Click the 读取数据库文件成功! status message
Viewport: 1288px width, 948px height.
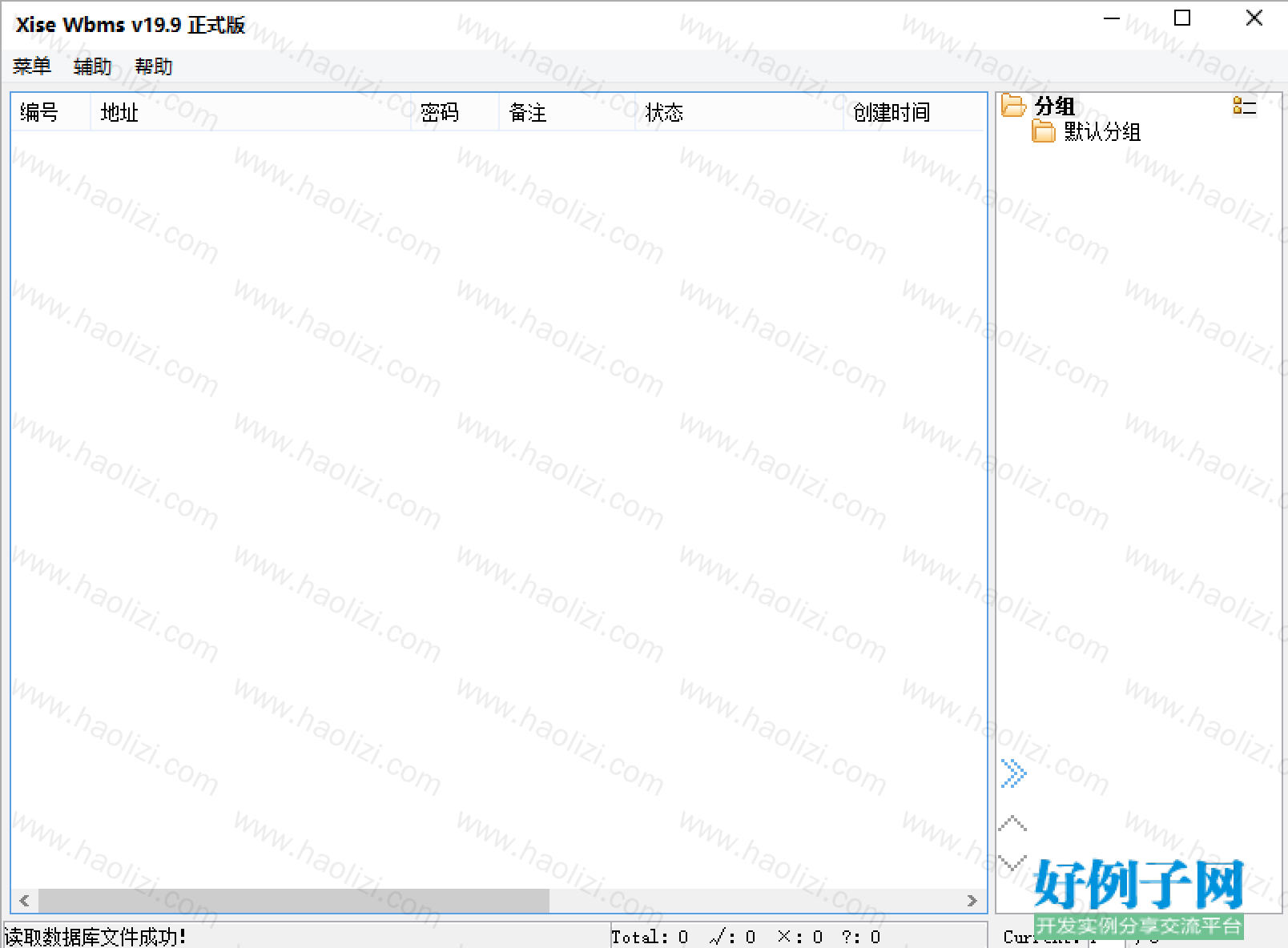[95, 937]
